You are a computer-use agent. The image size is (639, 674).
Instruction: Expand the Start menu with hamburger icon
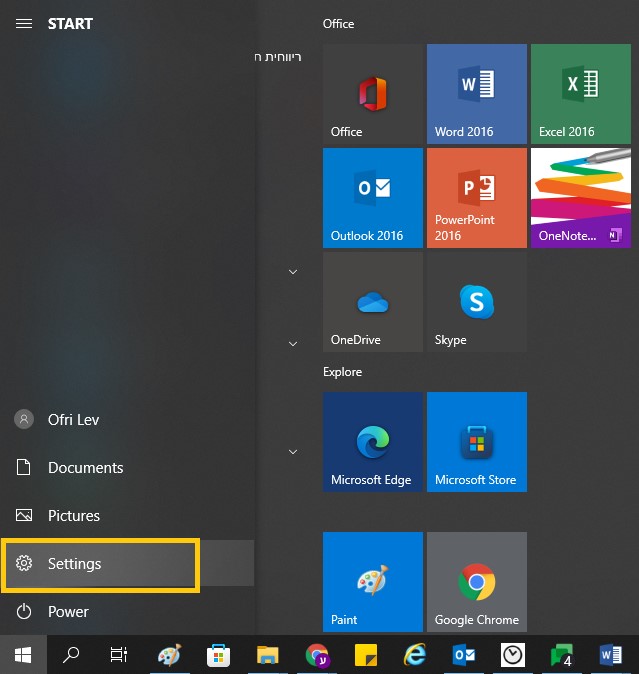point(24,24)
